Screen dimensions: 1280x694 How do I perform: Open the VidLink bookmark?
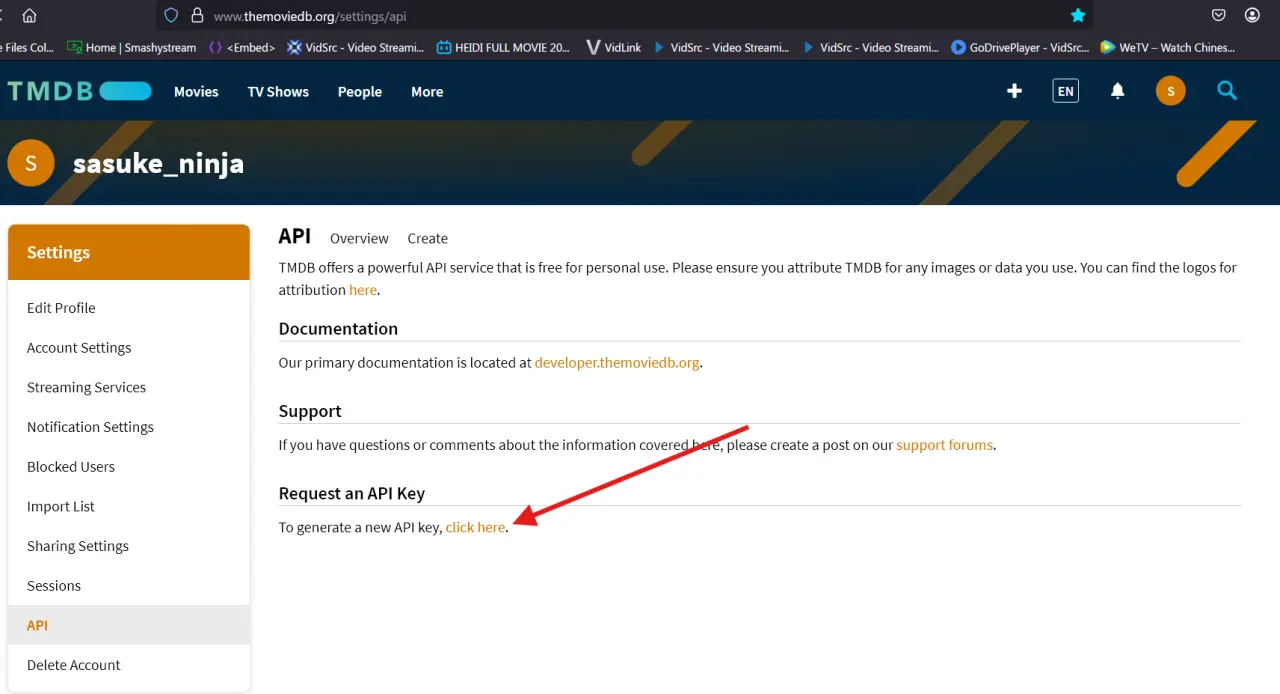pyautogui.click(x=613, y=47)
